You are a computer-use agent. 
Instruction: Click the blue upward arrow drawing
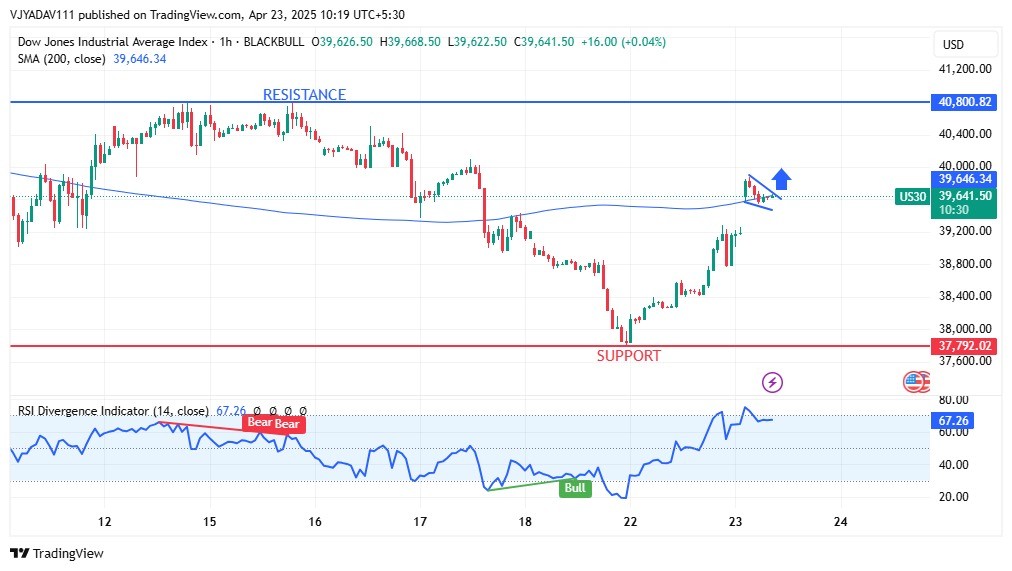tap(782, 179)
